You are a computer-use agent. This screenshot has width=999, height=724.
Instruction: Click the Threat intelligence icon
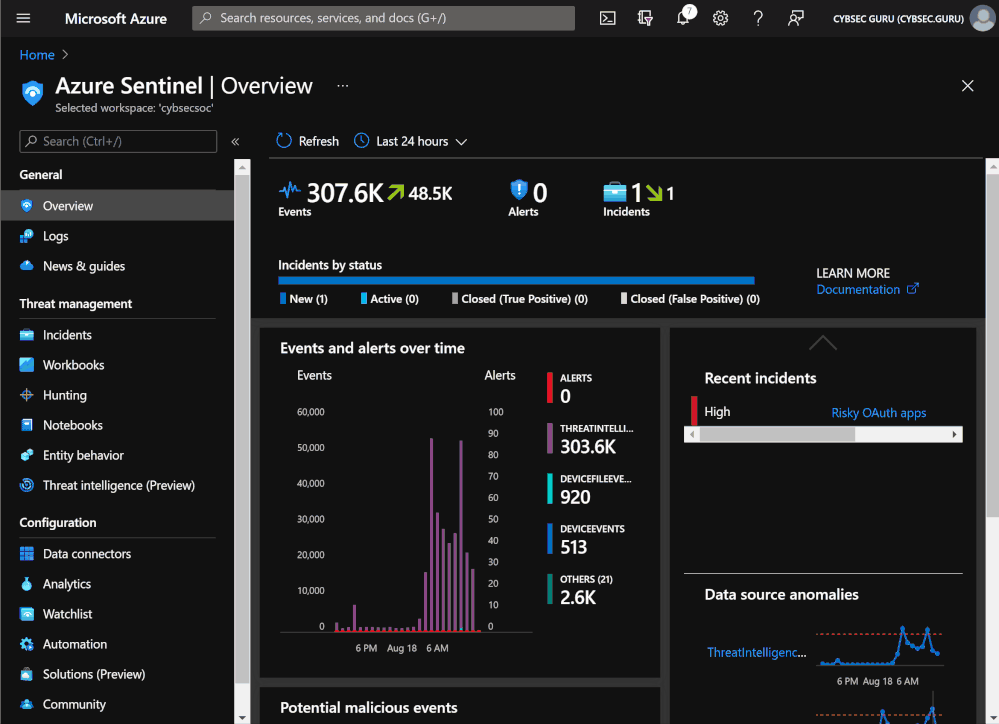click(x=27, y=485)
